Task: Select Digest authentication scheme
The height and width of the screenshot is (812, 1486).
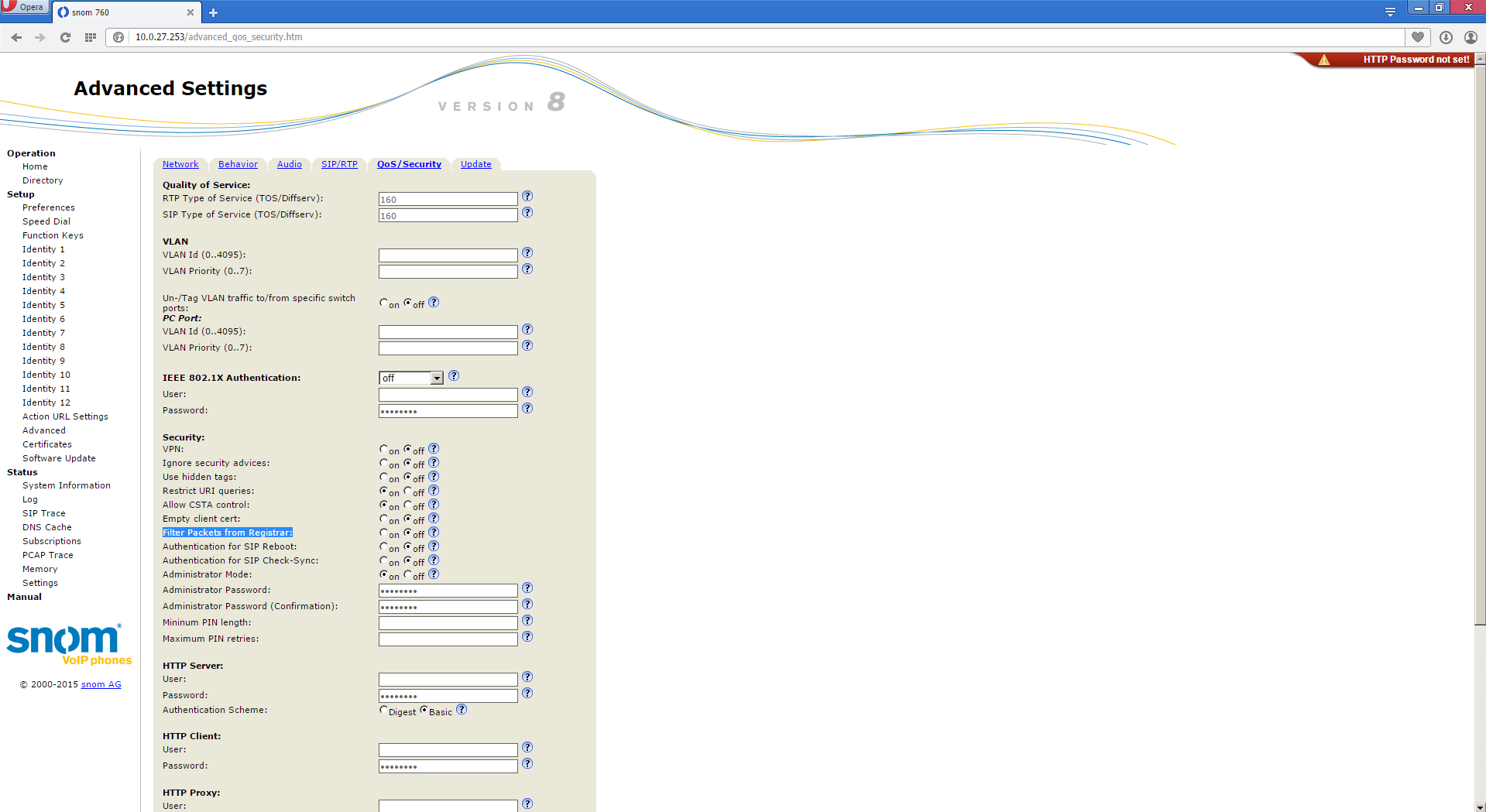Action: pyautogui.click(x=383, y=710)
